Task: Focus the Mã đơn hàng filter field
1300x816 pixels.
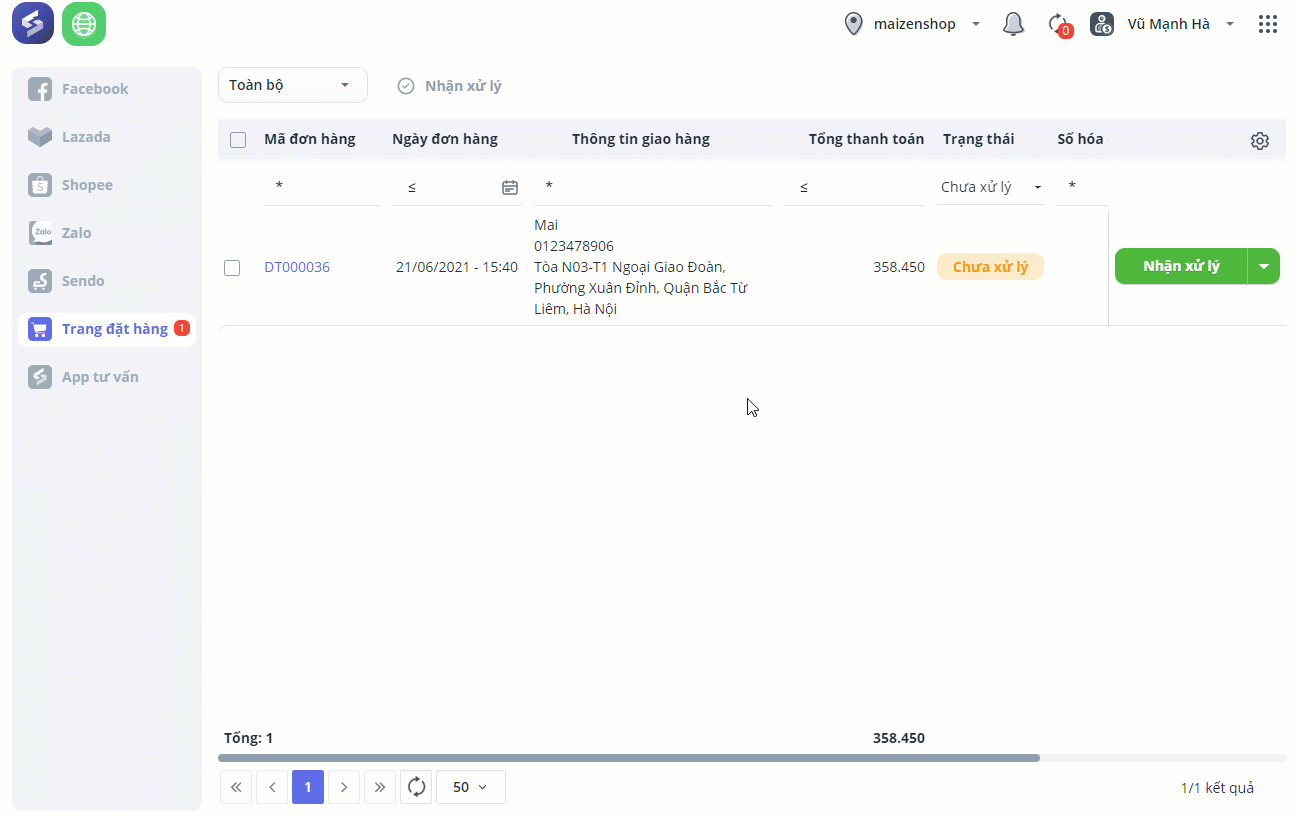Action: (322, 187)
